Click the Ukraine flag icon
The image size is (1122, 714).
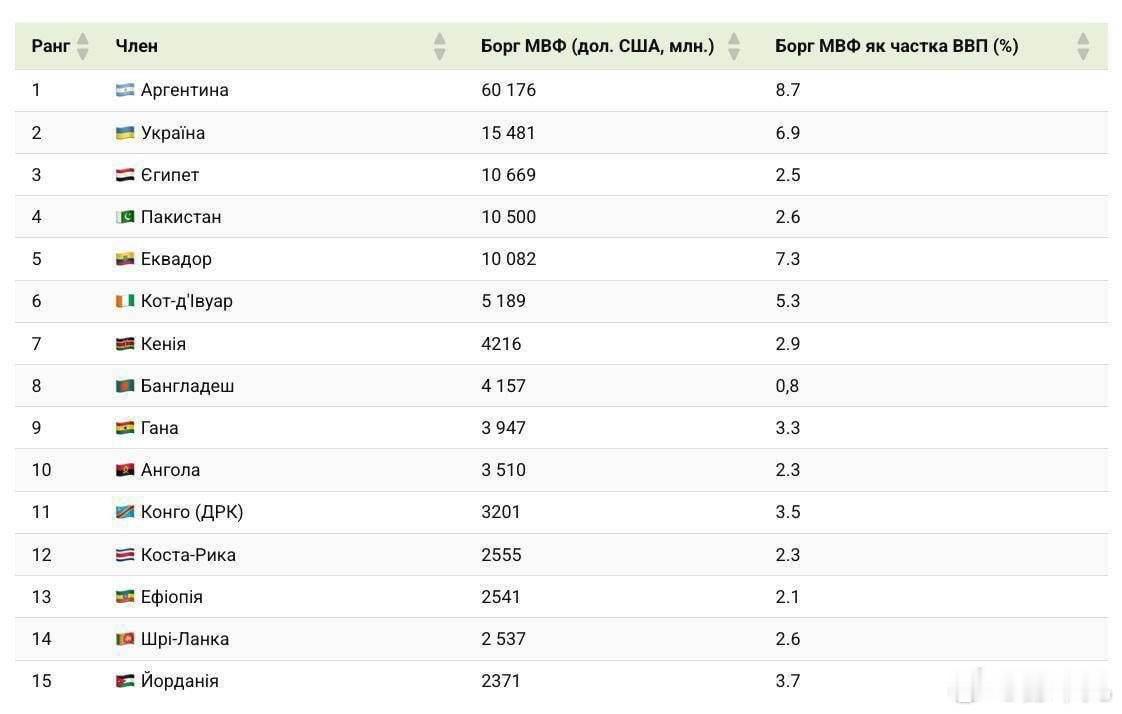coord(124,132)
